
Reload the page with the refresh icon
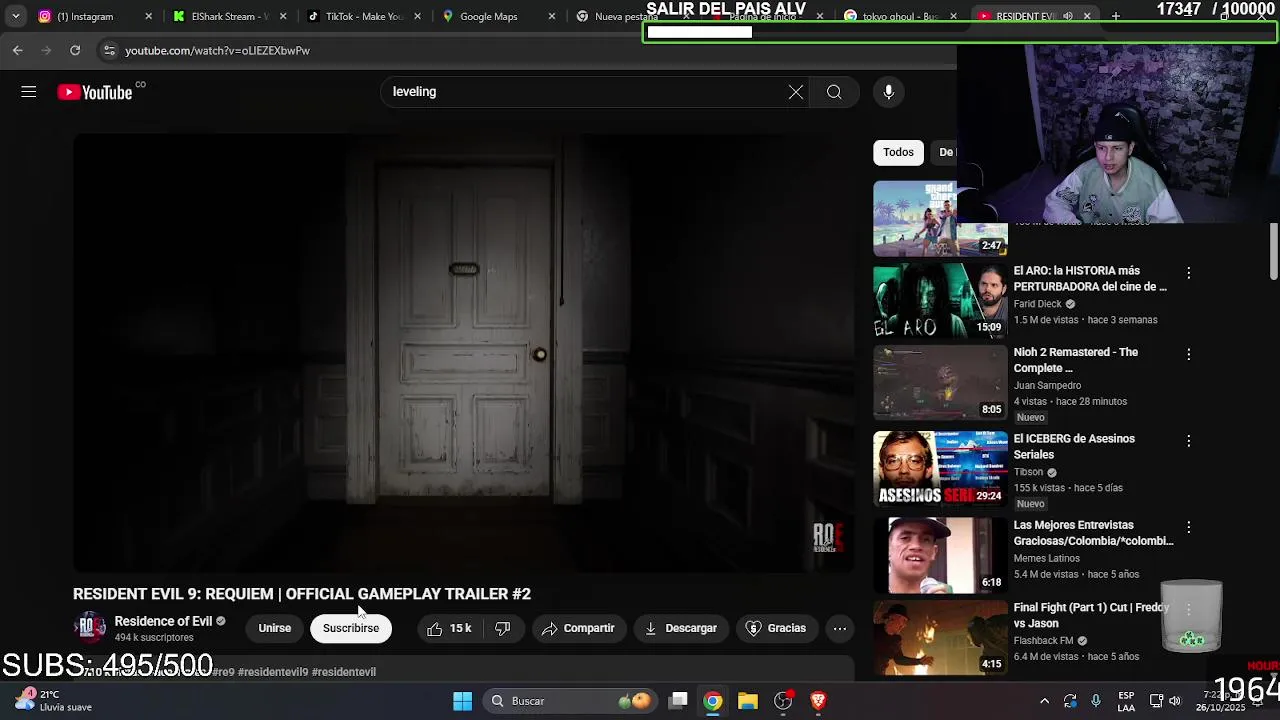click(75, 50)
